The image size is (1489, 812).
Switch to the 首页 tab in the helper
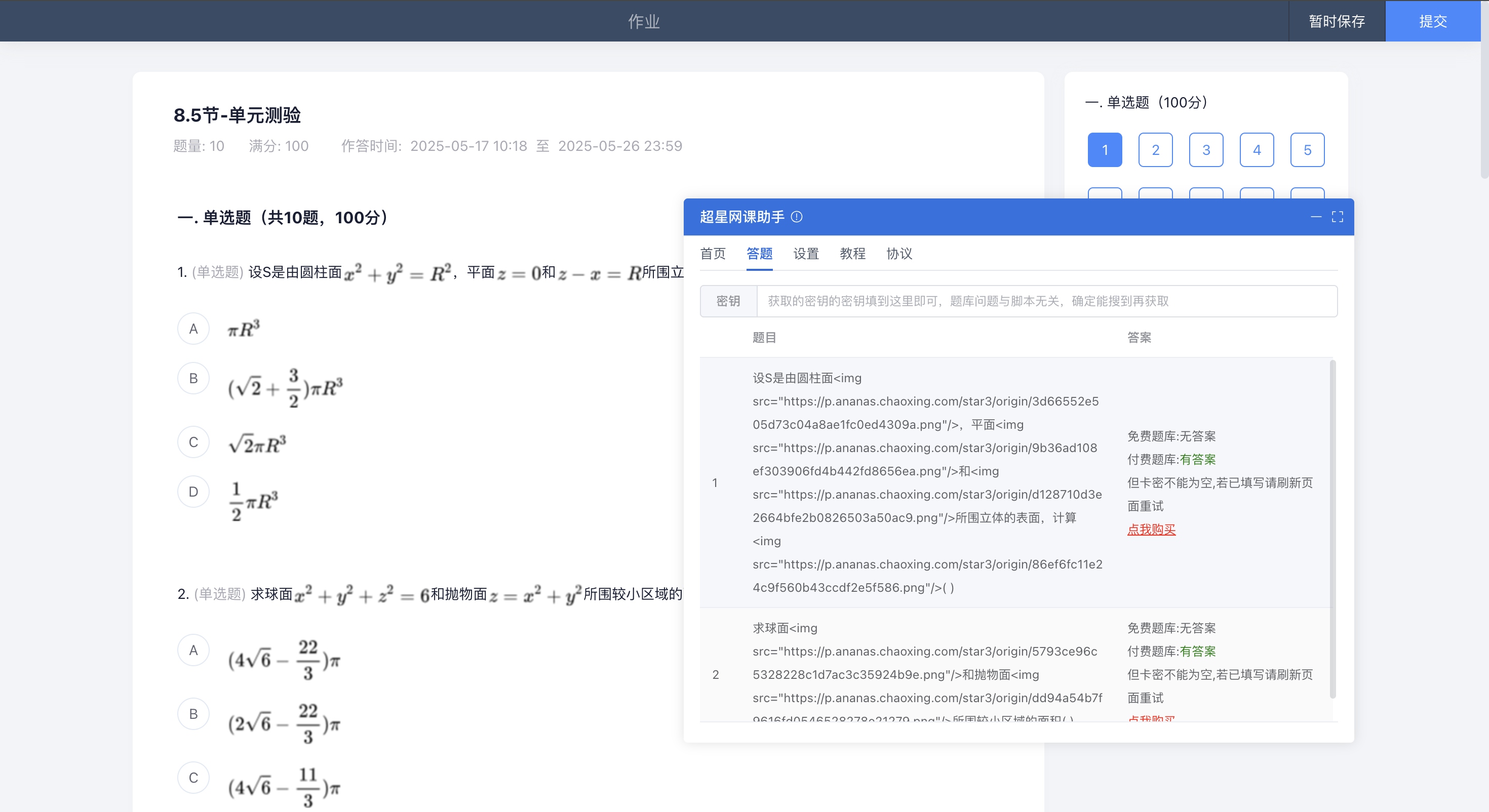pyautogui.click(x=712, y=254)
